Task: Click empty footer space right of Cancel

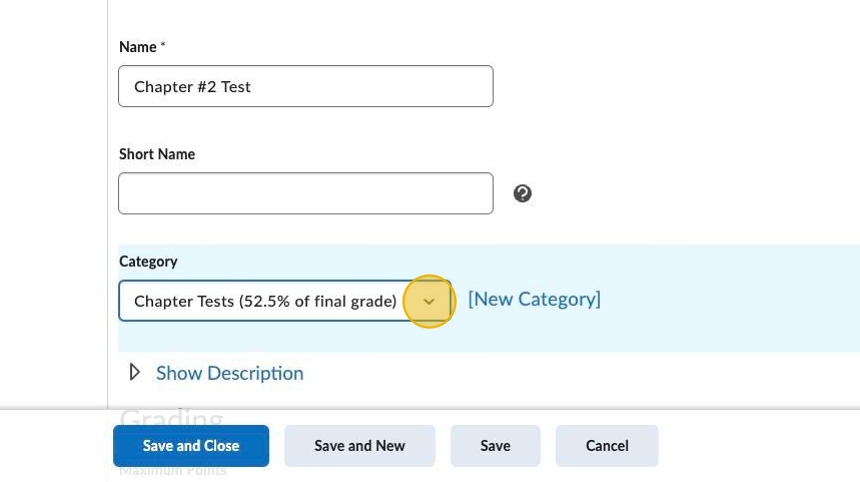Action: [x=760, y=446]
